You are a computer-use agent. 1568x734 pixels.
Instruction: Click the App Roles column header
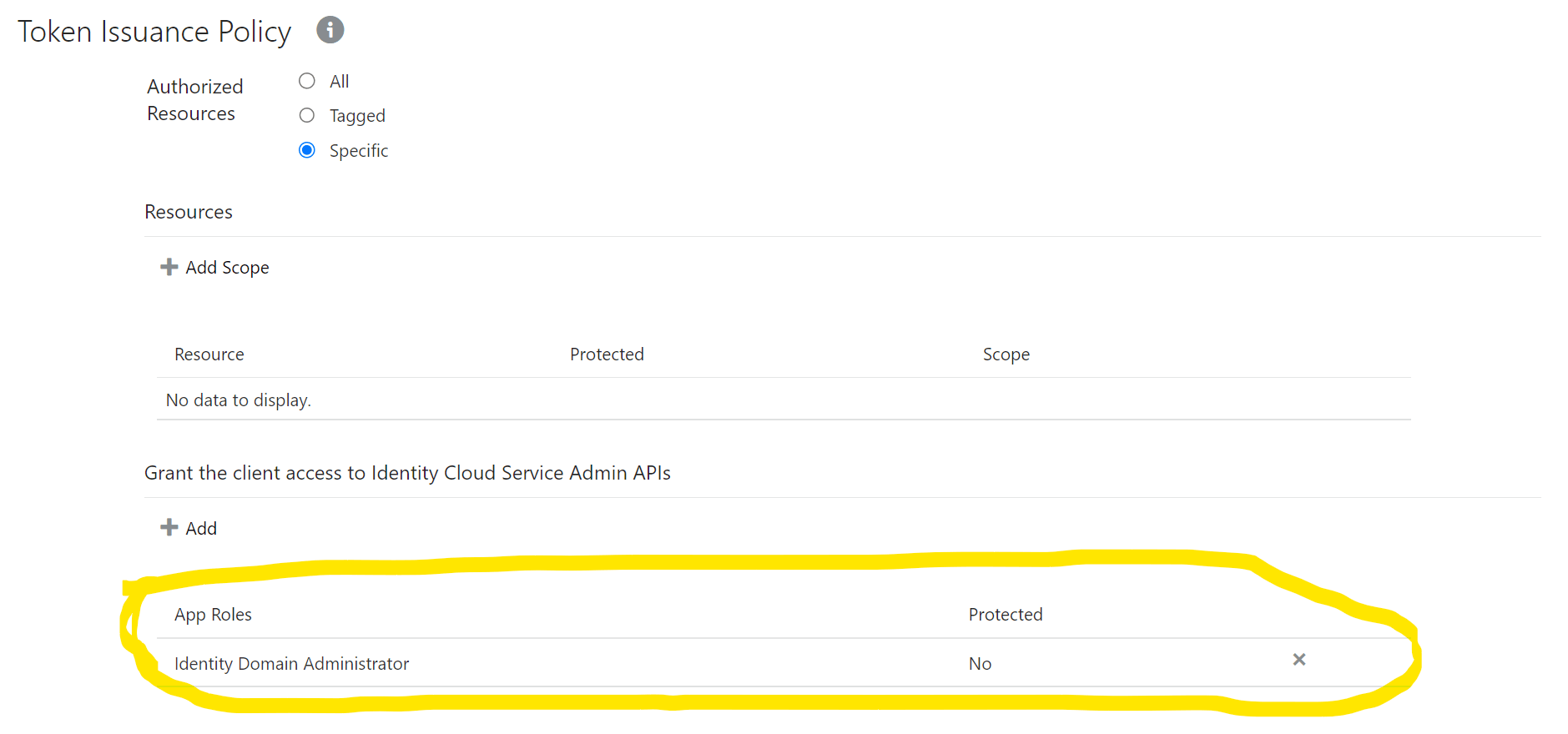[x=213, y=615]
